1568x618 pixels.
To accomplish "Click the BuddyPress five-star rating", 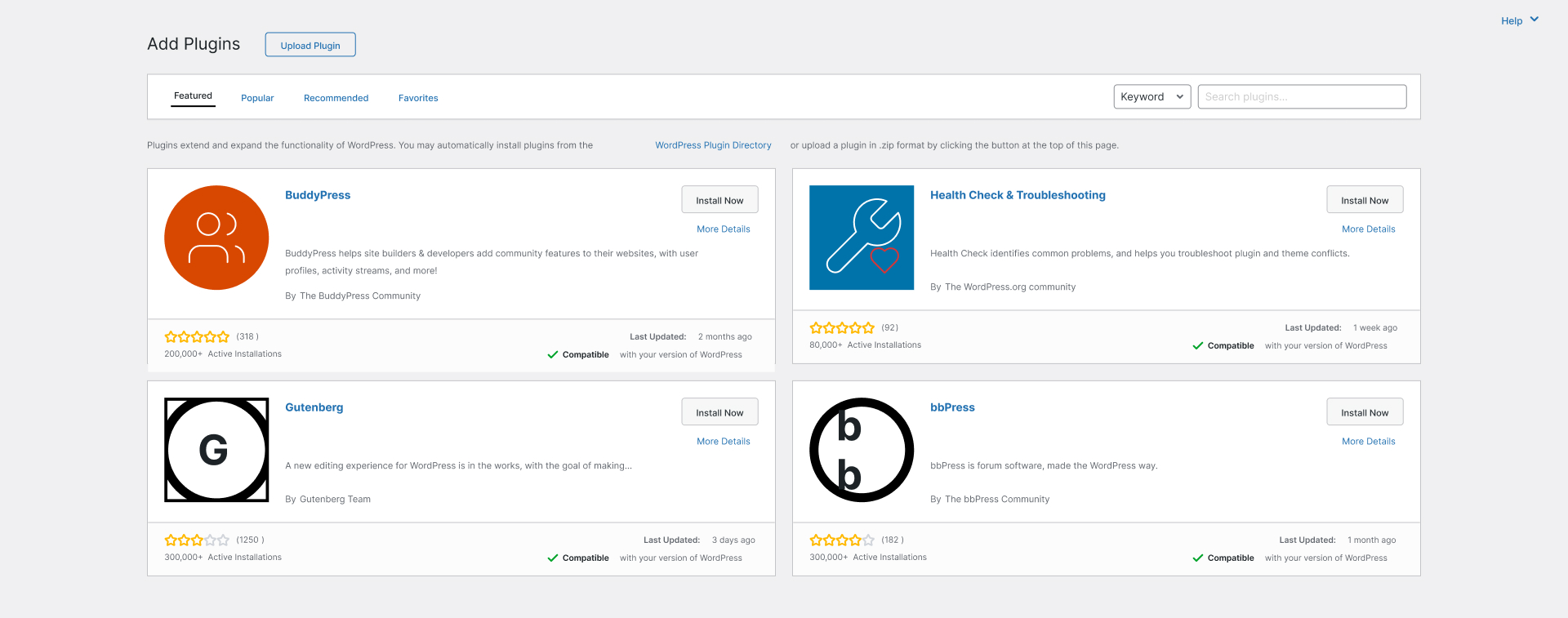I will 197,336.
